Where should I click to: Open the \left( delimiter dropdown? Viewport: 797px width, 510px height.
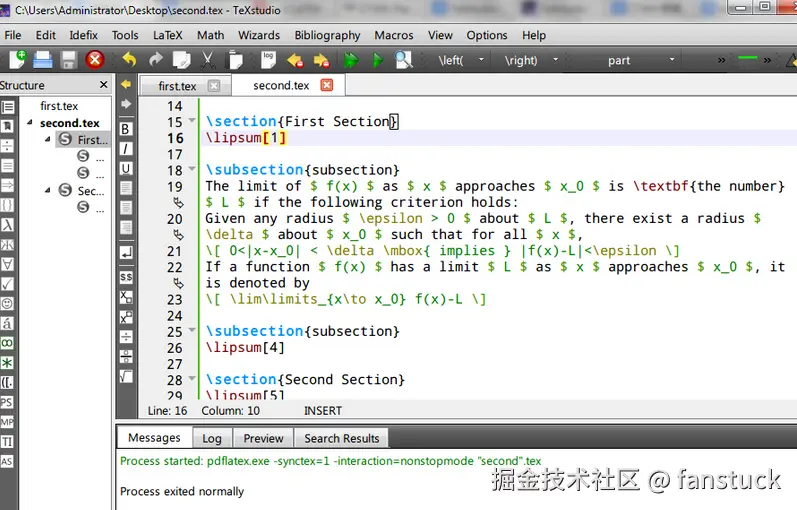tap(481, 60)
